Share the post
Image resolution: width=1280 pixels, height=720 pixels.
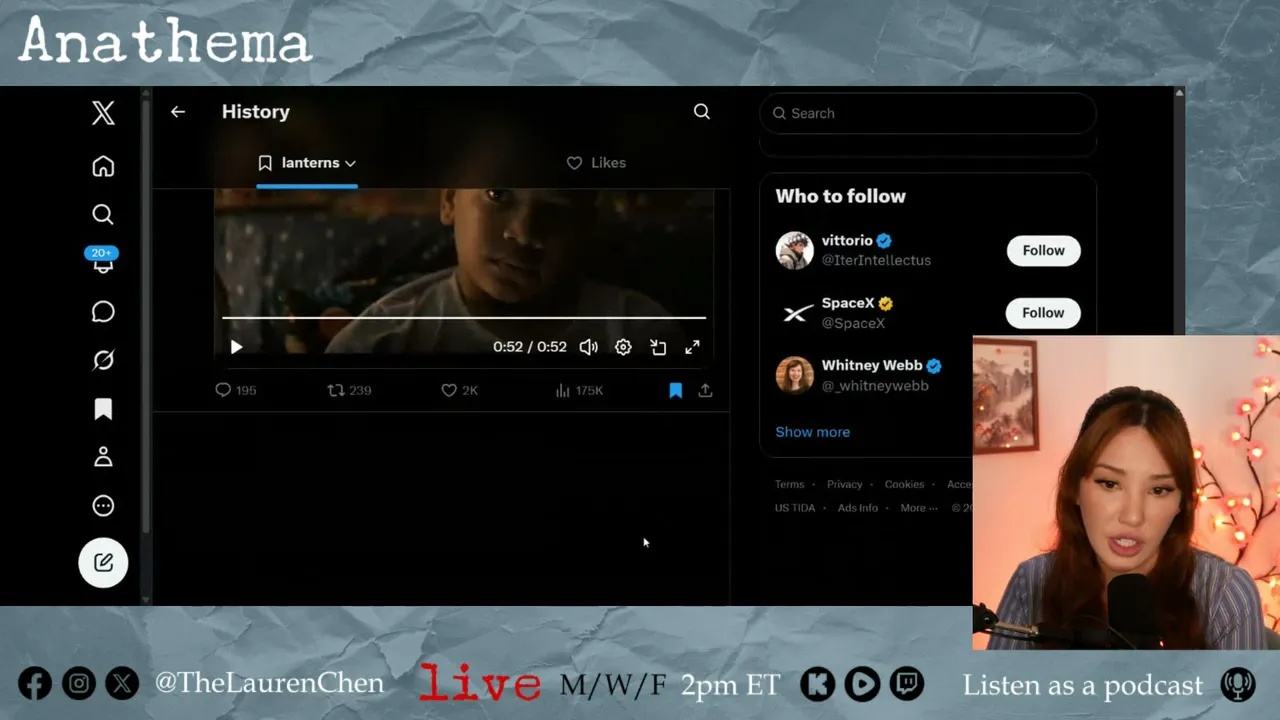(x=705, y=390)
